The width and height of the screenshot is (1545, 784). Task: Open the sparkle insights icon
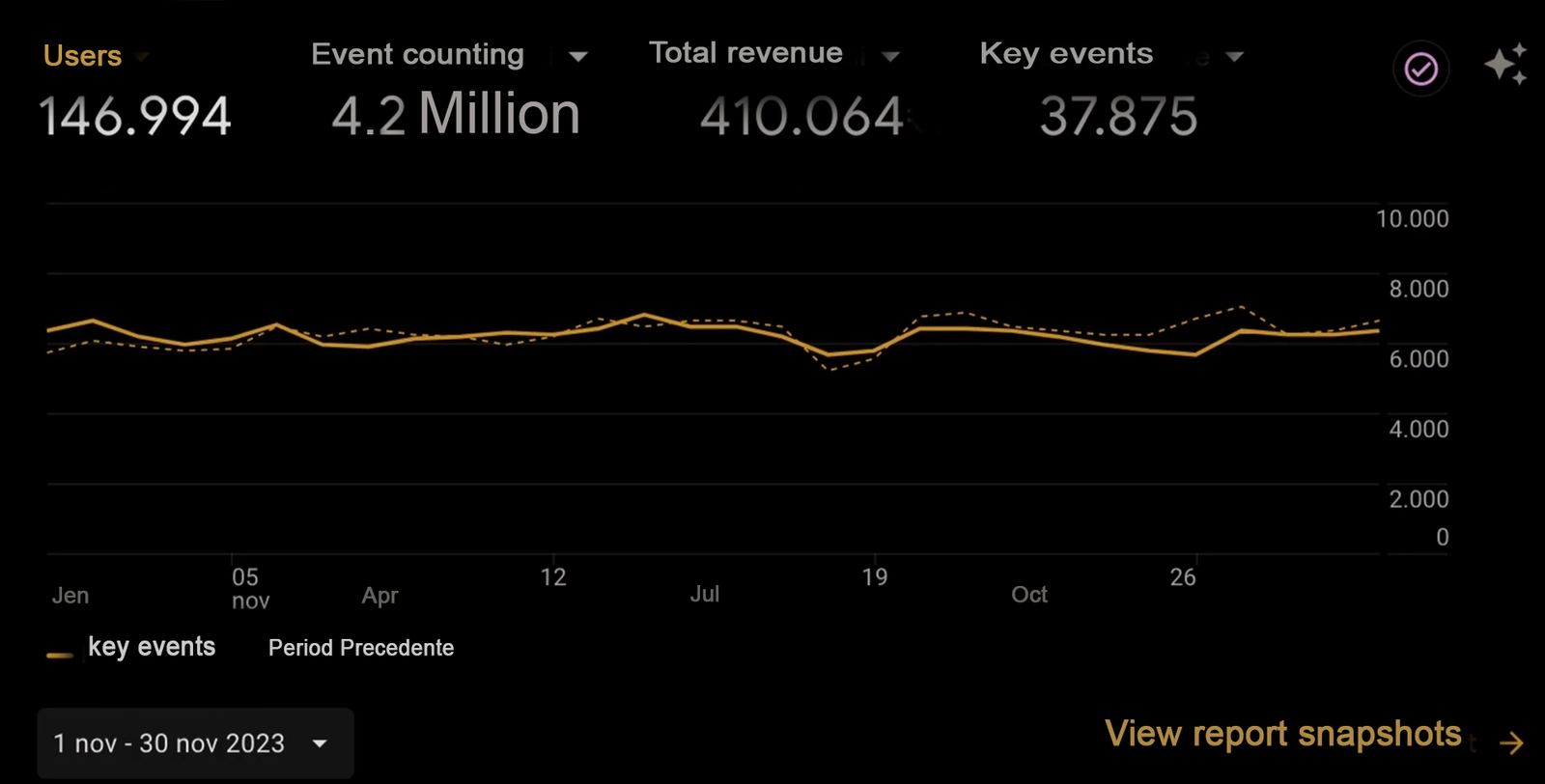click(x=1504, y=65)
